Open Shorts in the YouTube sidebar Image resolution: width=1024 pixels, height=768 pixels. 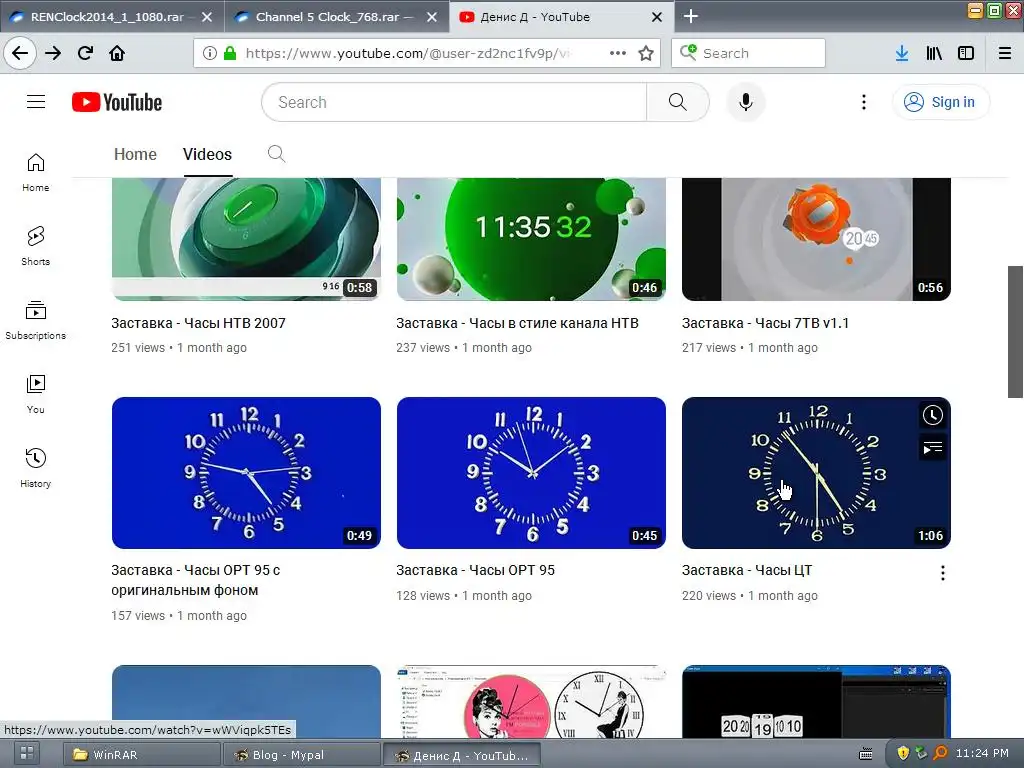36,246
